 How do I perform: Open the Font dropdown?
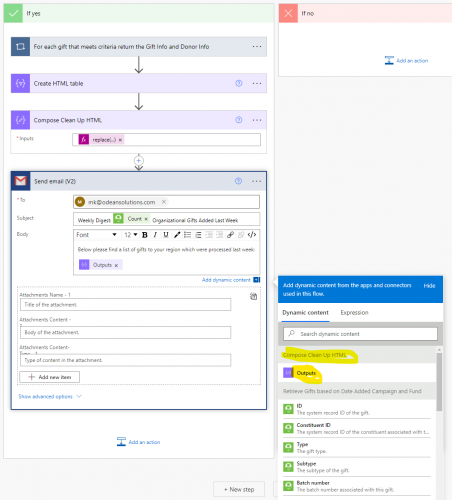tap(96, 235)
